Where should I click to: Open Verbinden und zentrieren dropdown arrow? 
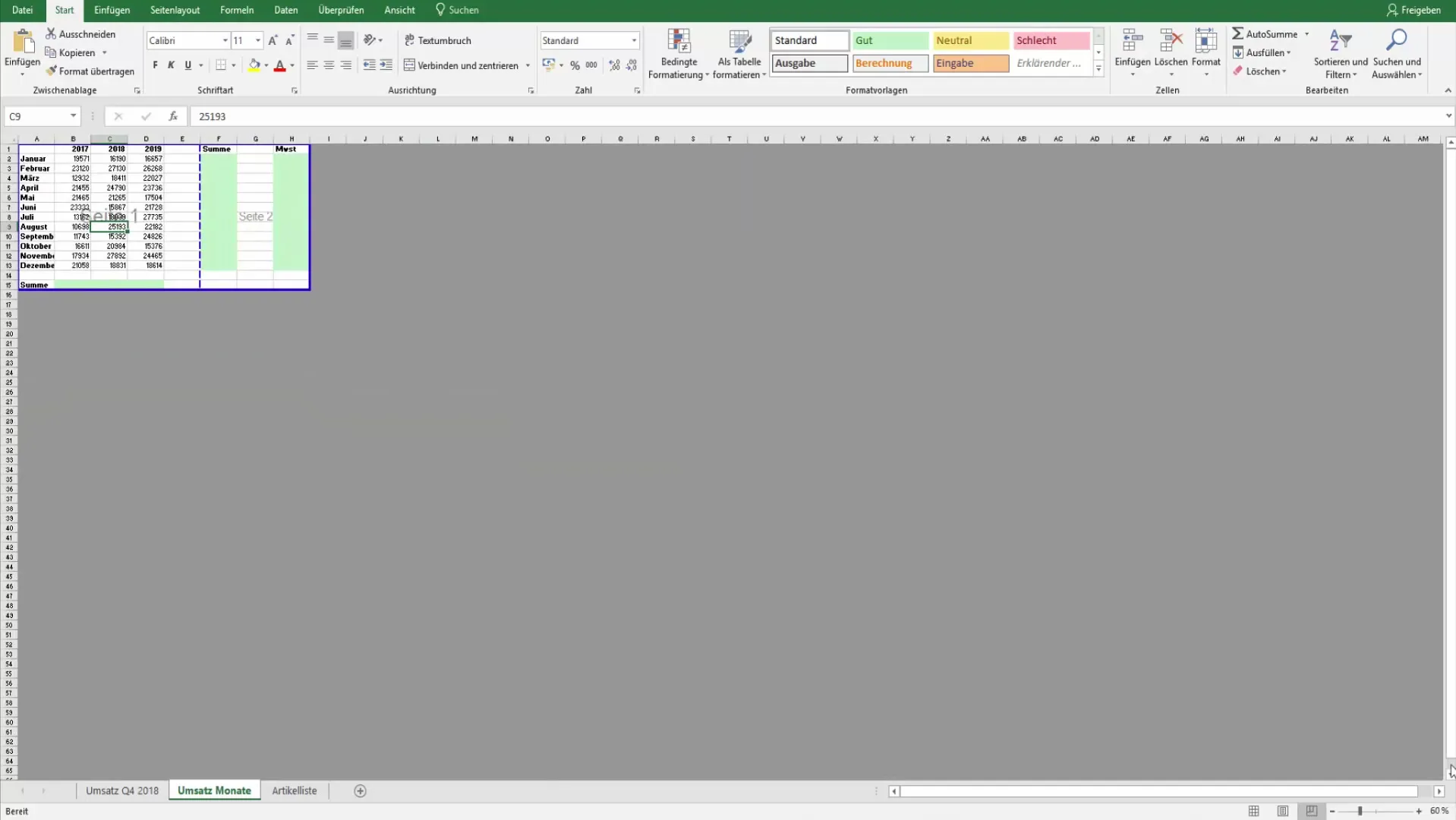pyautogui.click(x=528, y=65)
